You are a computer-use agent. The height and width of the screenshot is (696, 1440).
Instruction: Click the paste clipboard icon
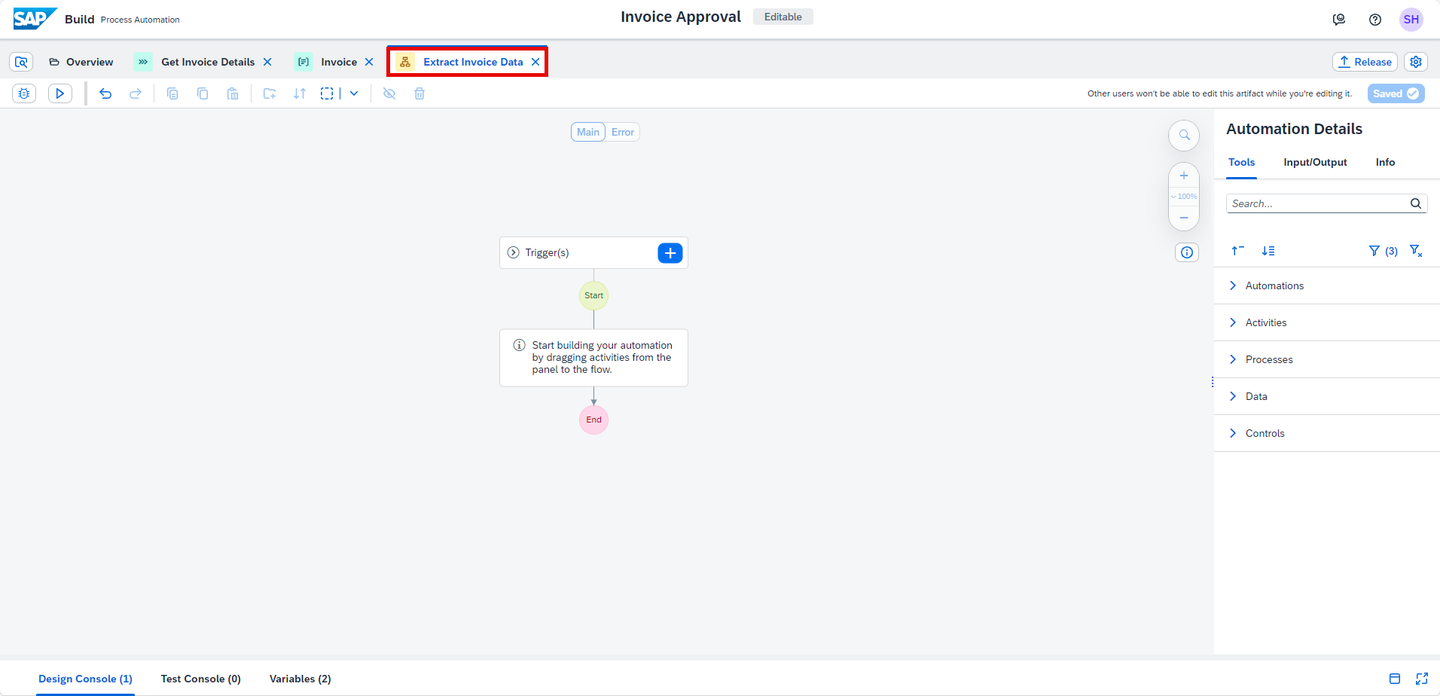(x=233, y=93)
